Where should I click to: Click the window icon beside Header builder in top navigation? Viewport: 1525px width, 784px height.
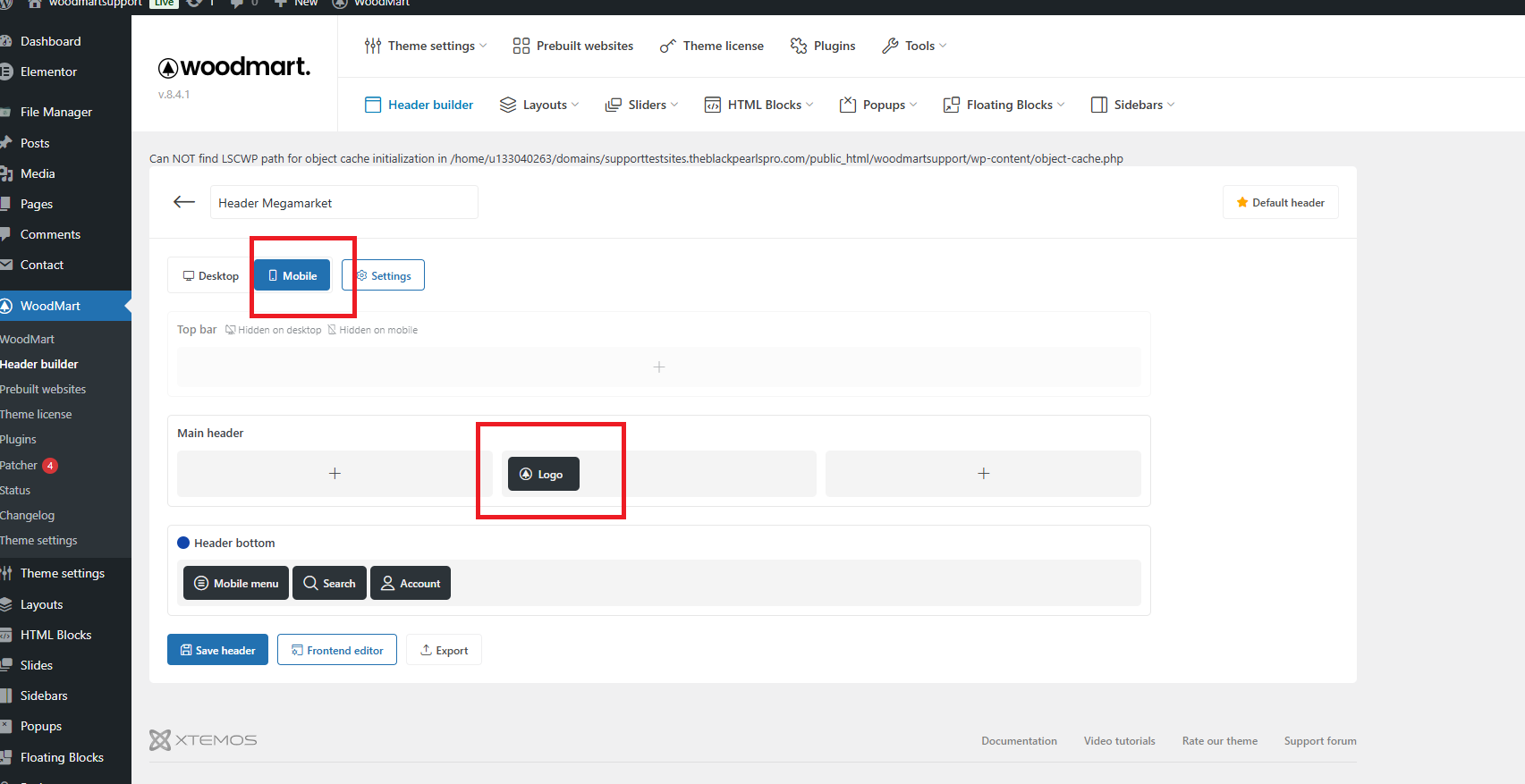pos(373,105)
